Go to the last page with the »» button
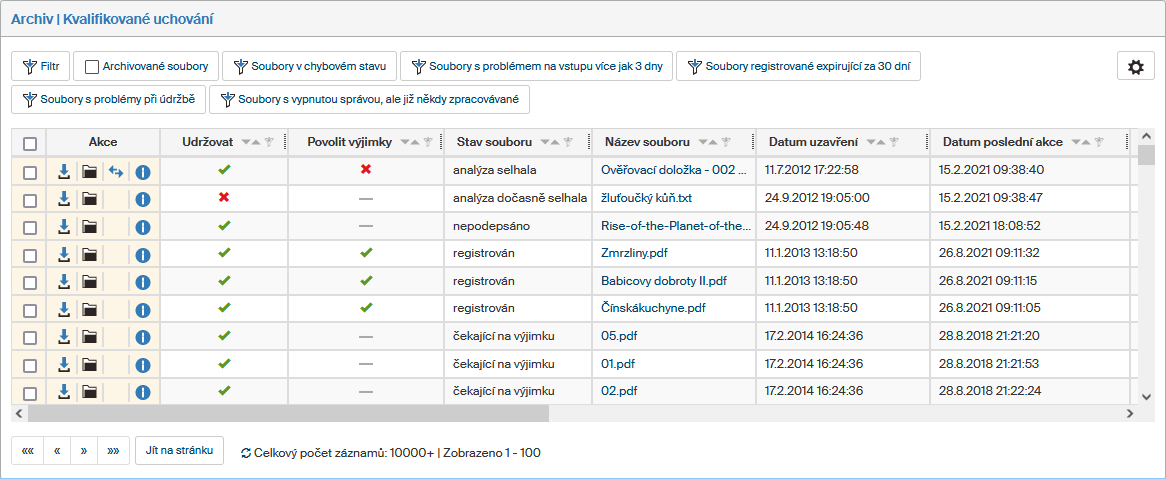 pos(113,451)
